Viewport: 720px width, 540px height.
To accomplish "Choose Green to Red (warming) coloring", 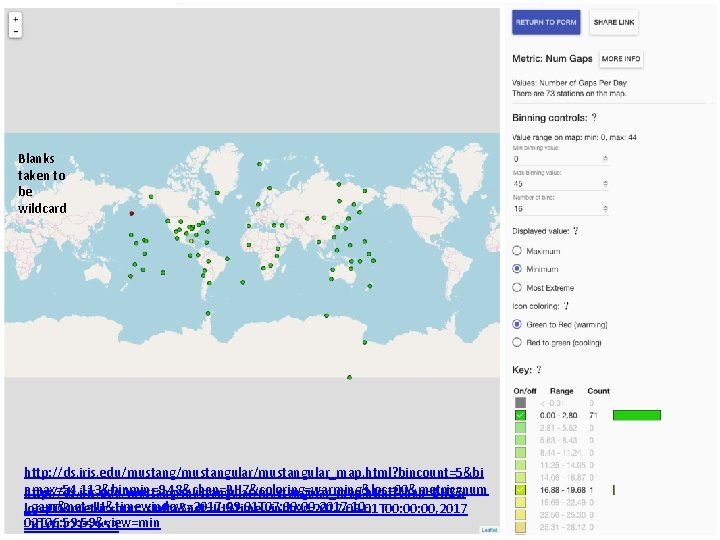I will click(x=517, y=324).
